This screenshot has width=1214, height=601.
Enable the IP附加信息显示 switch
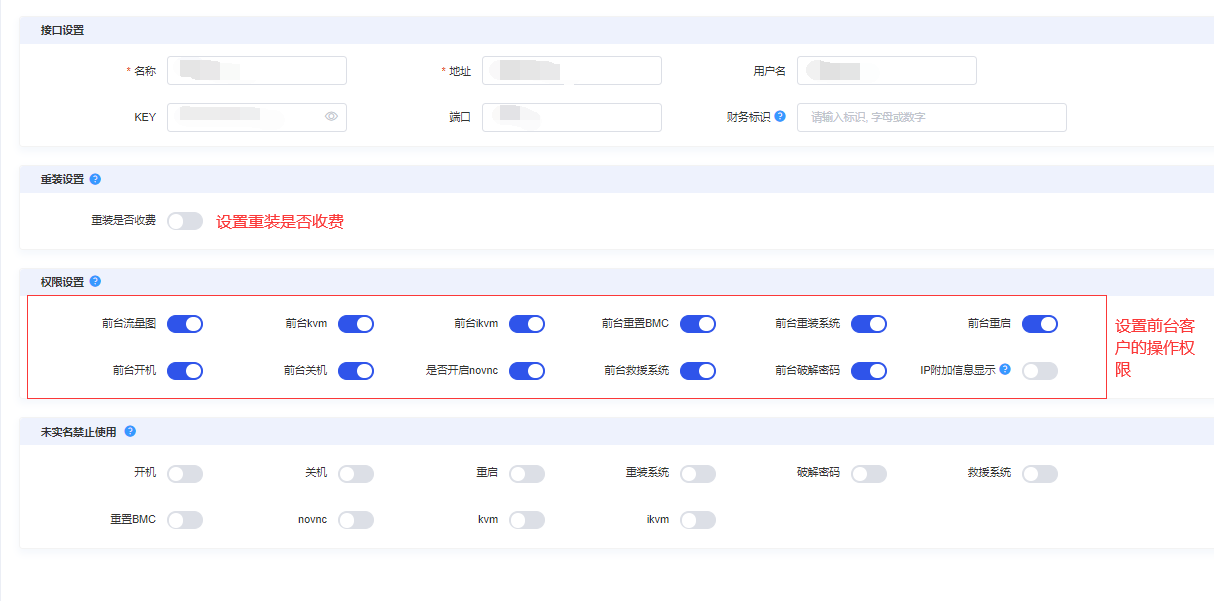pyautogui.click(x=1040, y=371)
